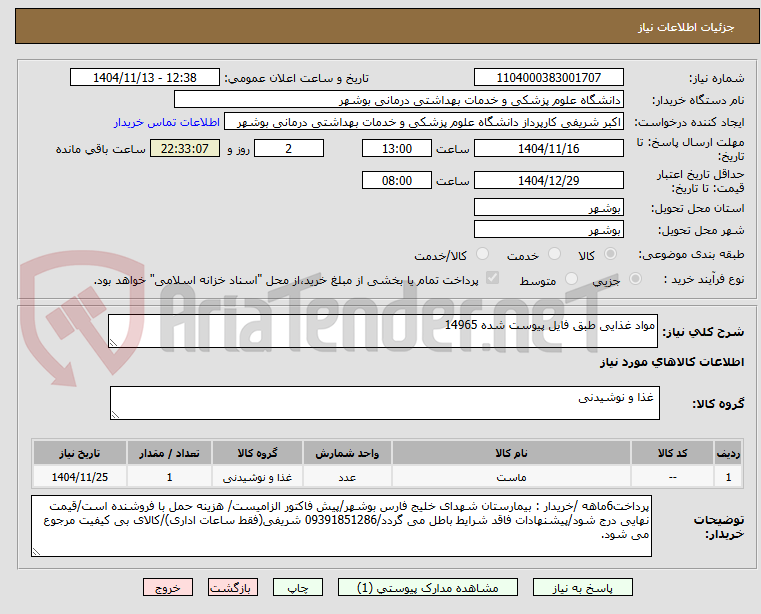Screen dimensions: 761x614
Task: Click the row number 1 cell
Action: (x=728, y=477)
